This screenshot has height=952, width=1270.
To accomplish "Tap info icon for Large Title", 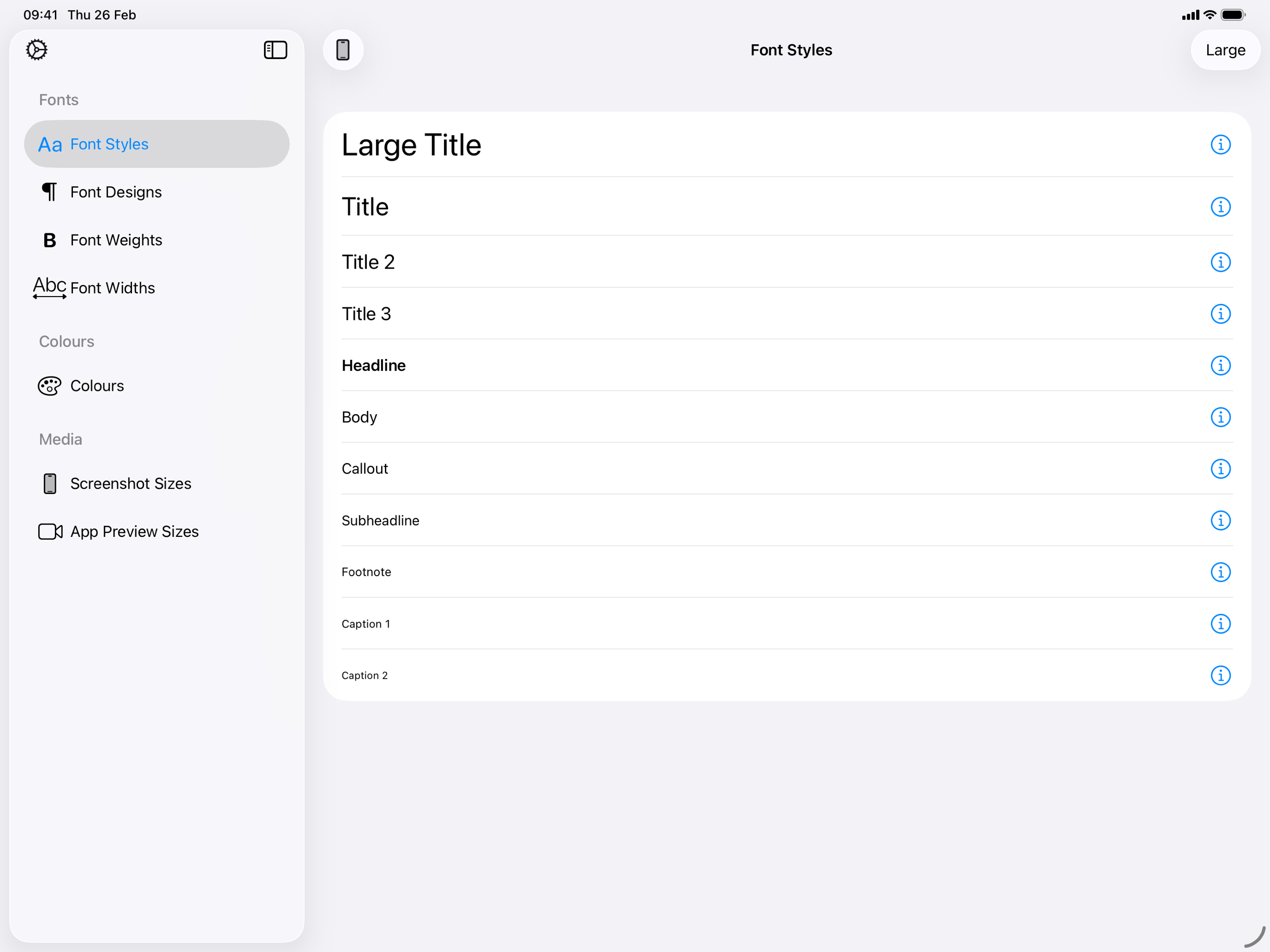I will pos(1220,145).
